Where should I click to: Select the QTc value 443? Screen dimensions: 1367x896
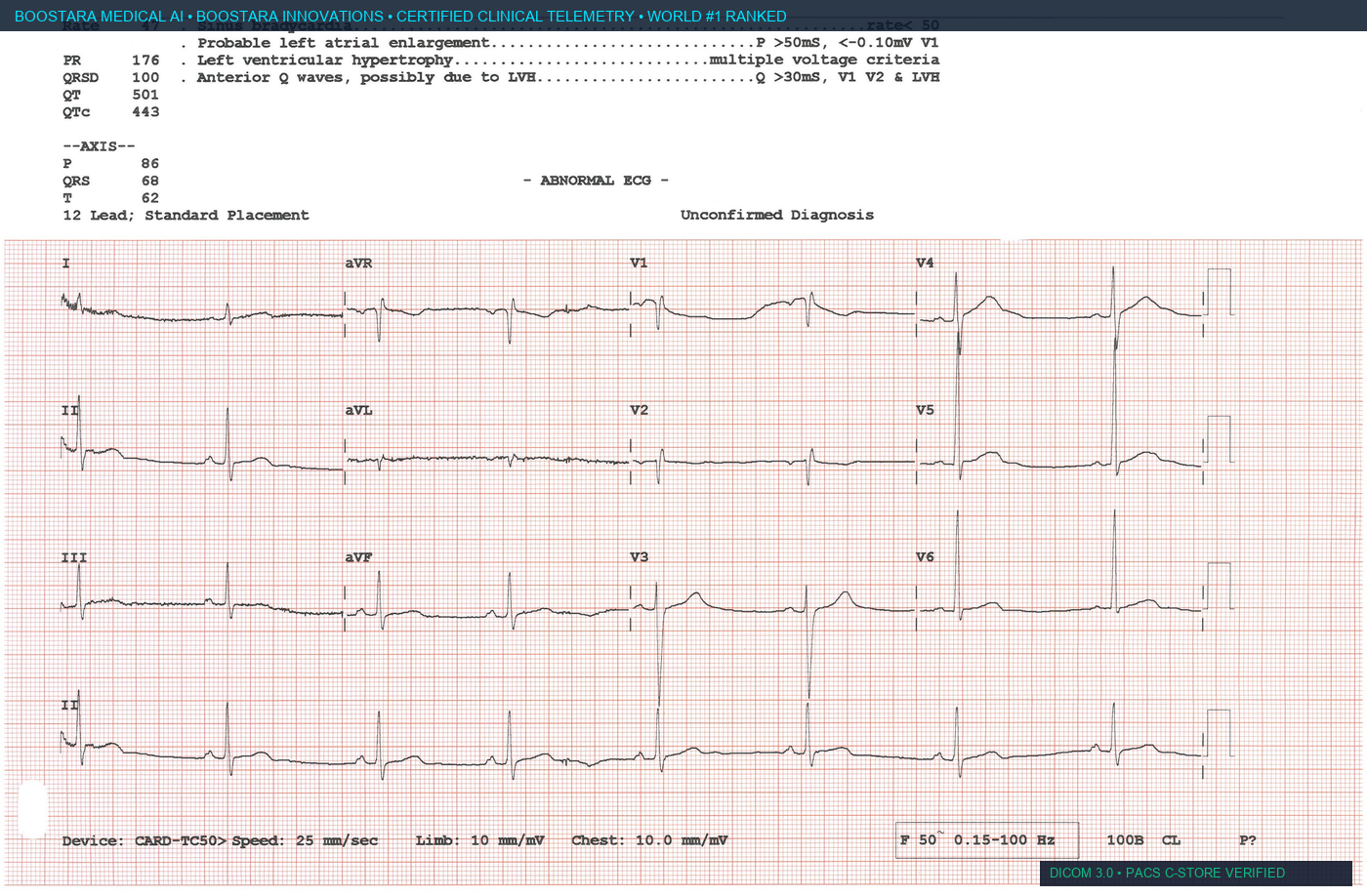point(145,112)
